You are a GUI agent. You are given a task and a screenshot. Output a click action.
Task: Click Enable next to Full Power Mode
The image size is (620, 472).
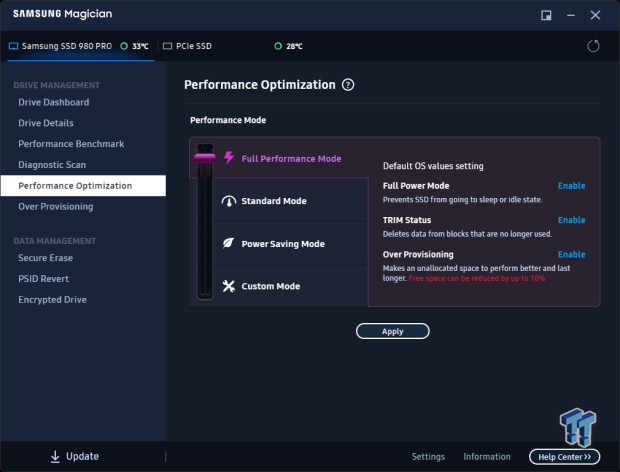[571, 186]
